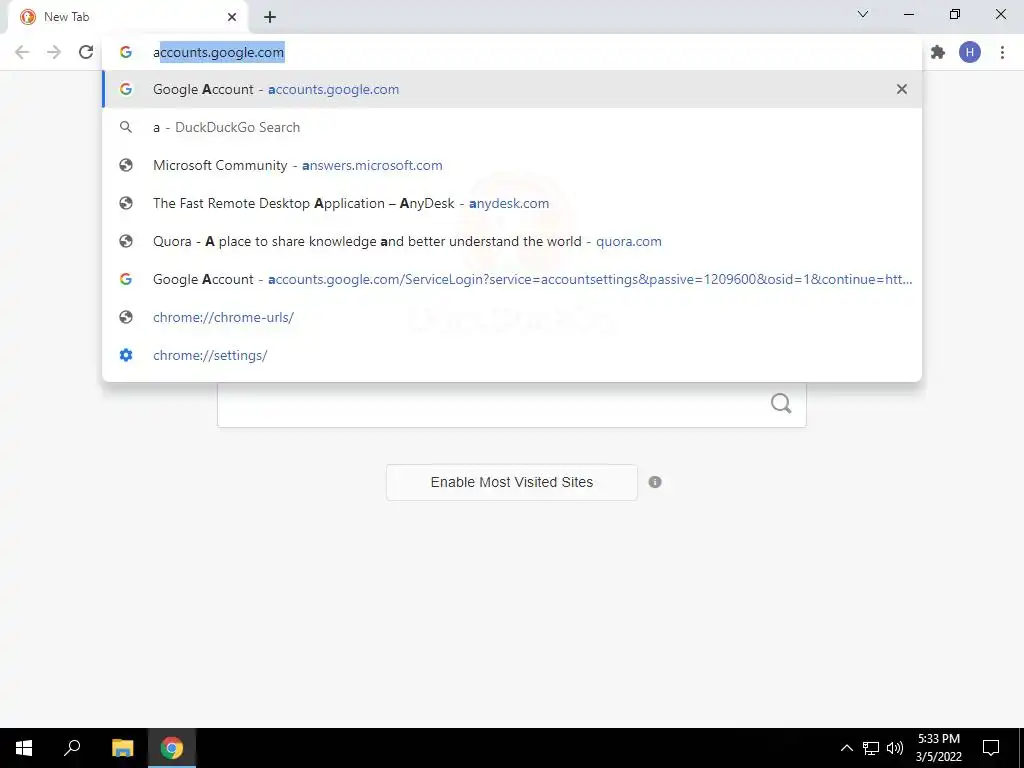This screenshot has height=768, width=1024.
Task: Select the New Tab browser tab
Action: pos(129,17)
